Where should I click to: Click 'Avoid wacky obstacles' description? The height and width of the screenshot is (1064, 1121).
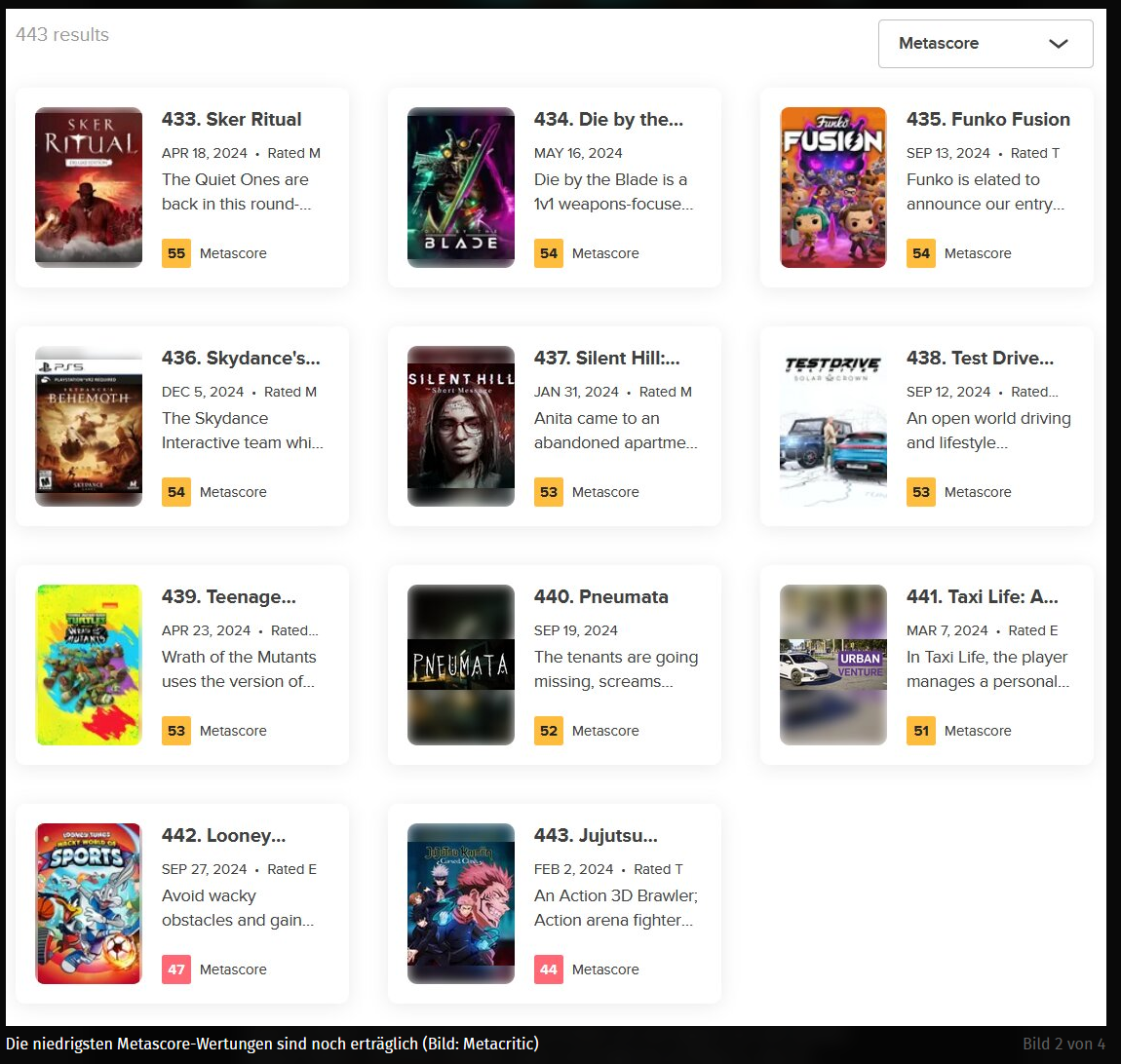237,908
